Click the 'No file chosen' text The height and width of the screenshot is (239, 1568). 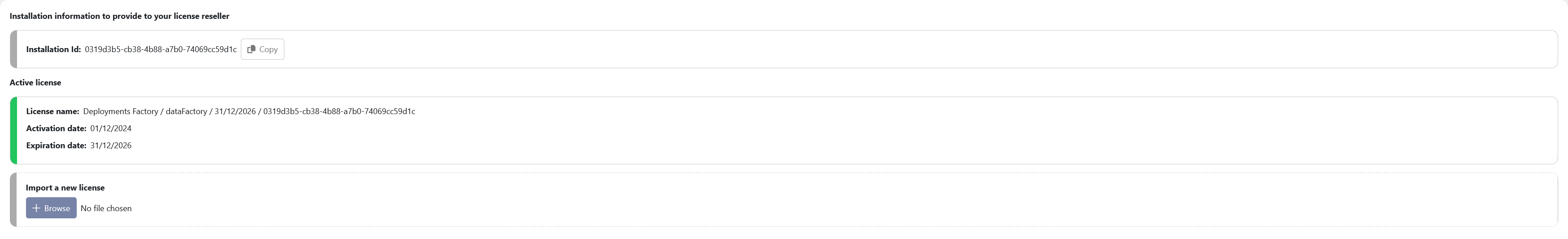(x=106, y=208)
